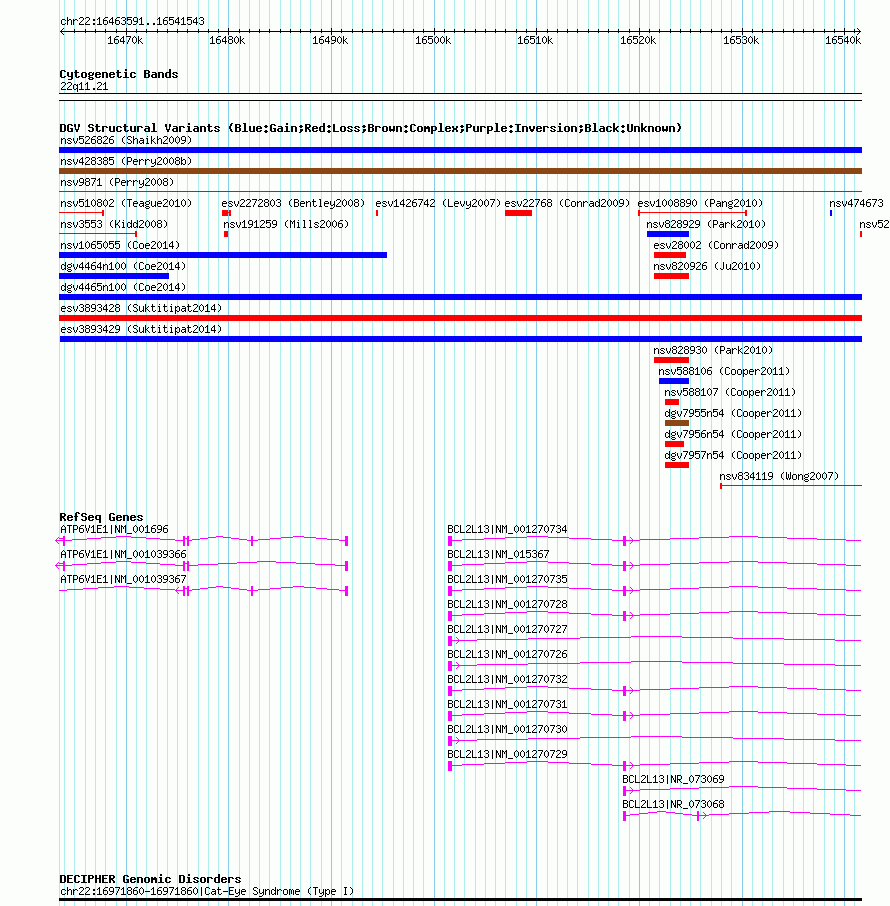Click nsv828930 (Park2010) label
The width and height of the screenshot is (890, 906).
coord(713,350)
